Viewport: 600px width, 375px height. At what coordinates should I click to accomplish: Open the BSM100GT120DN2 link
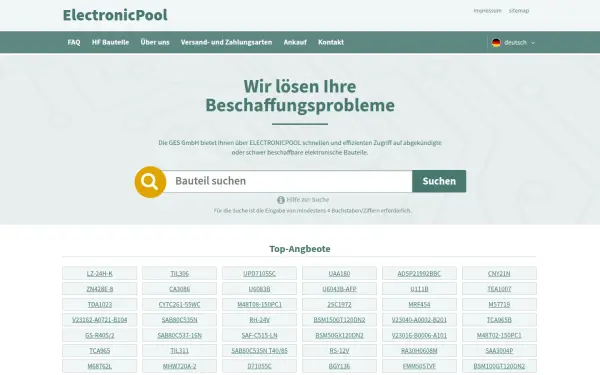(499, 367)
